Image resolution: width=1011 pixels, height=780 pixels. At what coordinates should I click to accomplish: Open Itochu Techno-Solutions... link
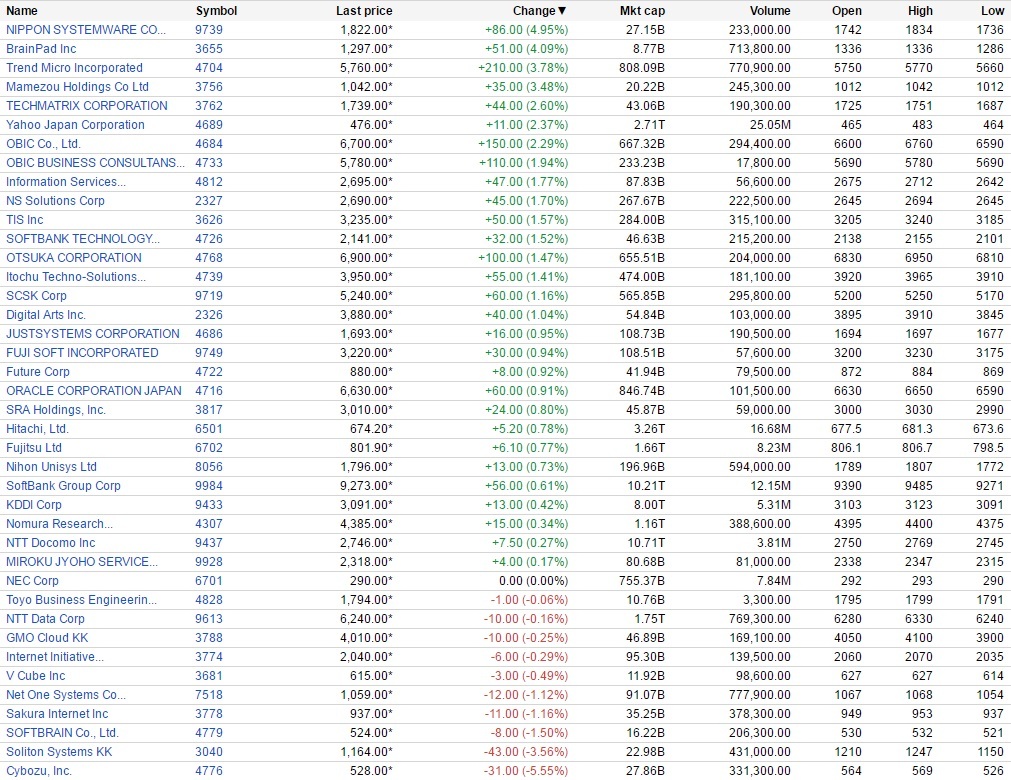[76, 277]
